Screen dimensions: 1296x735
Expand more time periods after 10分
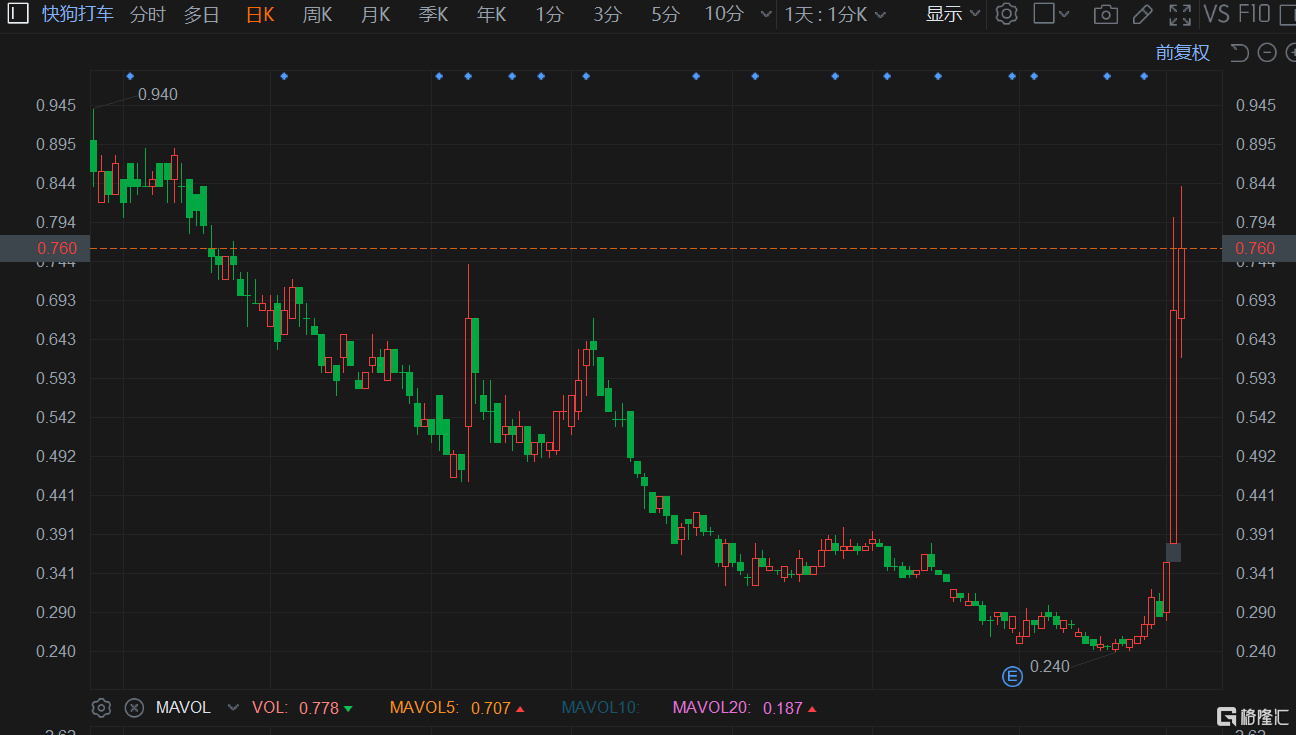(x=766, y=14)
